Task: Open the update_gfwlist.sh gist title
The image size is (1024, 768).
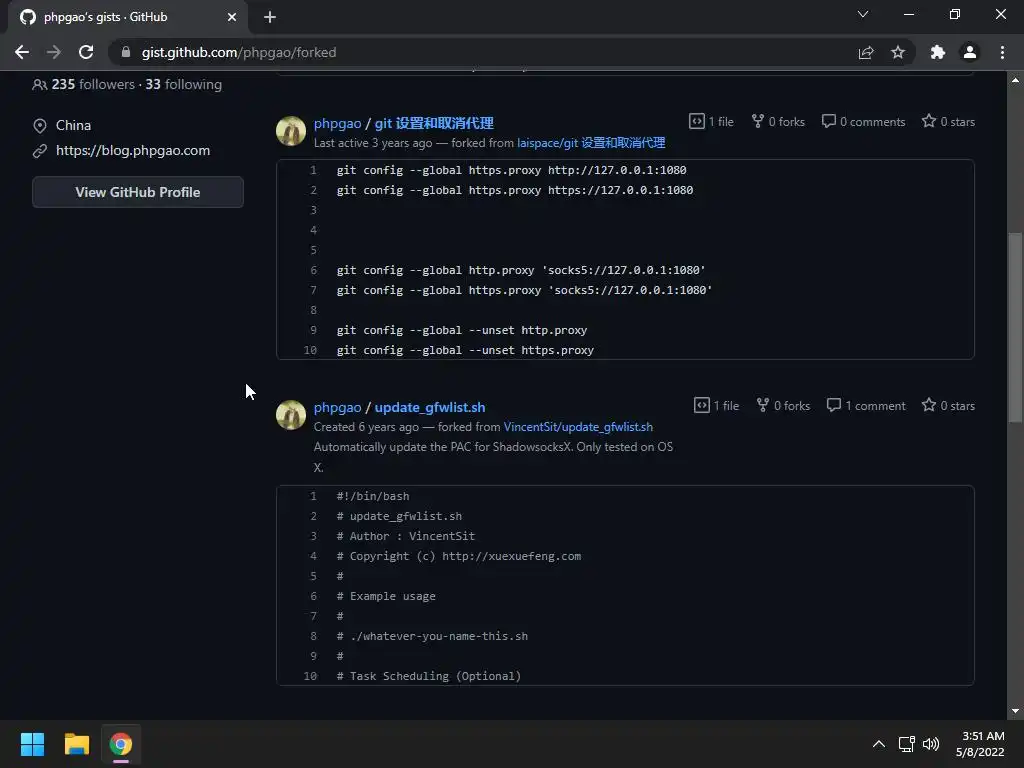Action: click(x=430, y=407)
